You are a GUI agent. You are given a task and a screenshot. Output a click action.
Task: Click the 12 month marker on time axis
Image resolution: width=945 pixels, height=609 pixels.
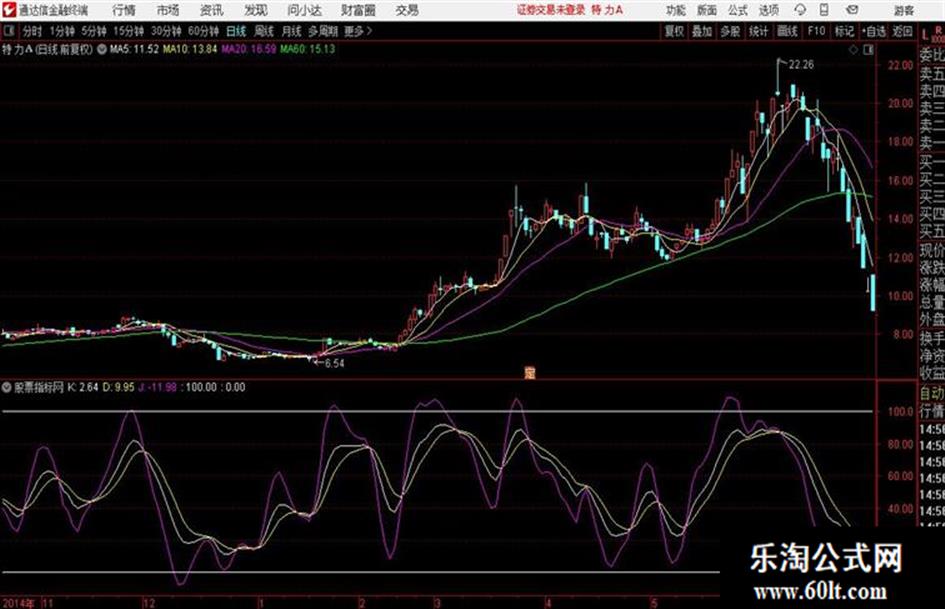point(148,602)
